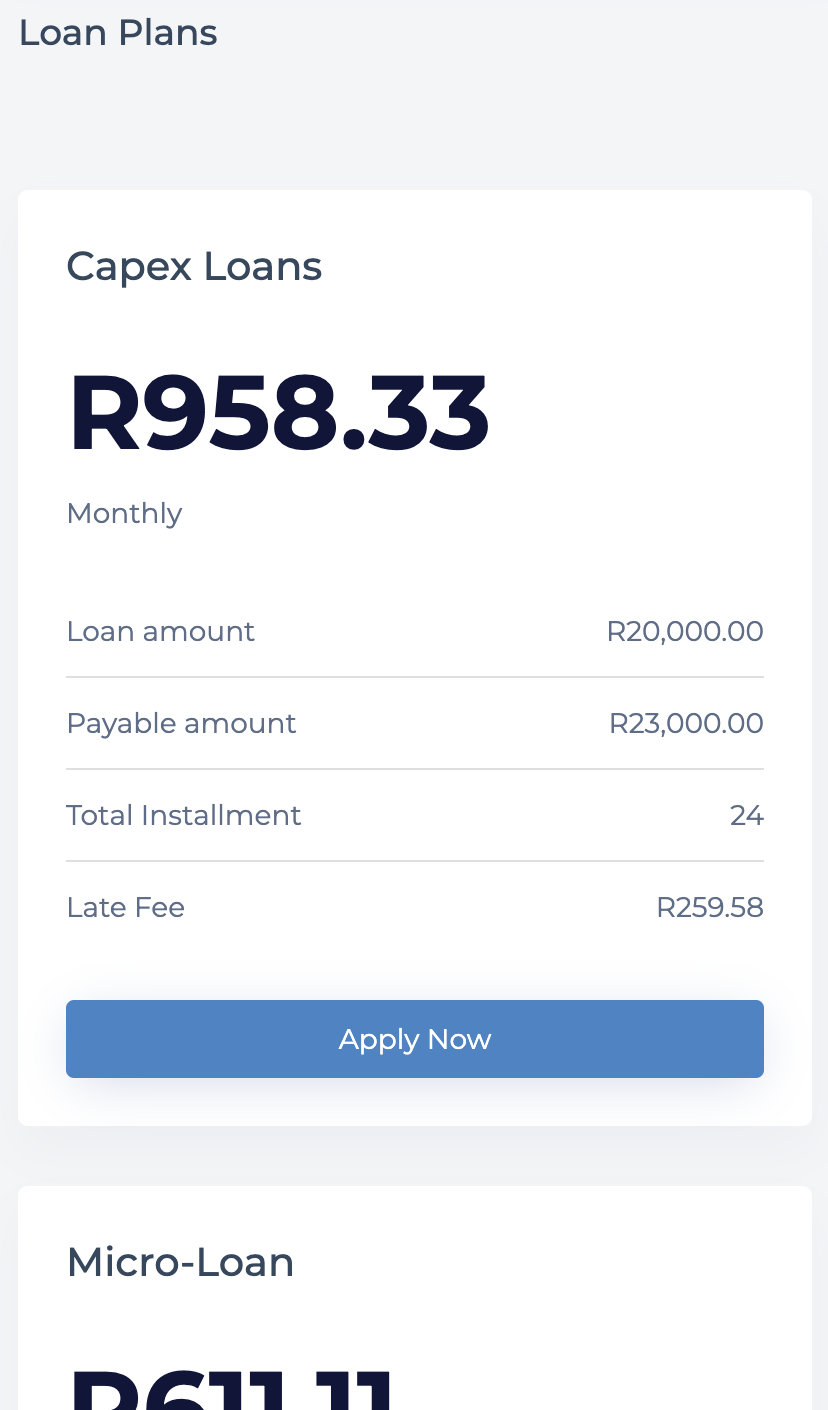Image resolution: width=828 pixels, height=1410 pixels.
Task: Select the R23,000.00 payable value
Action: (x=686, y=724)
